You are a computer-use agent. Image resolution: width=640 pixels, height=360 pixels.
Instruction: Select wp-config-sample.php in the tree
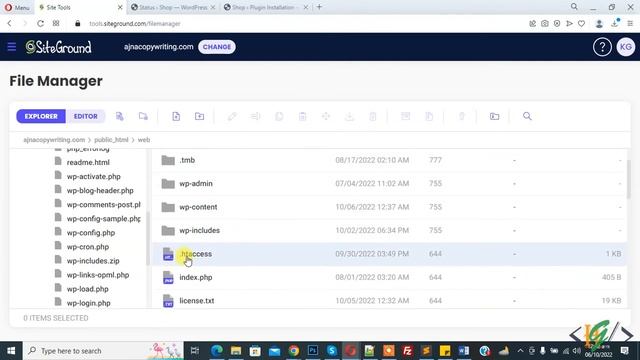click(x=104, y=218)
